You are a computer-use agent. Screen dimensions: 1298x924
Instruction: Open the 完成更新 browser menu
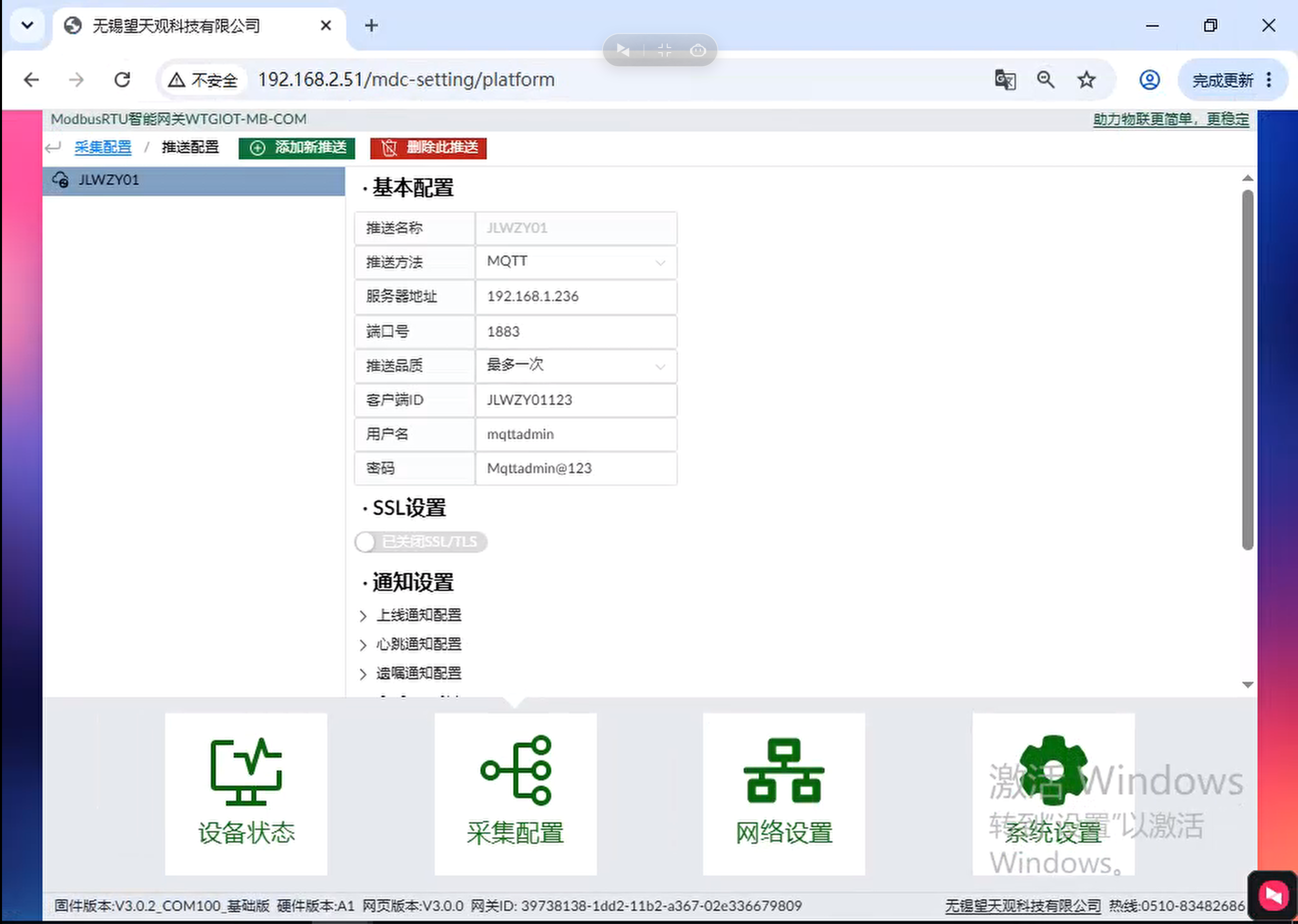tap(1232, 80)
